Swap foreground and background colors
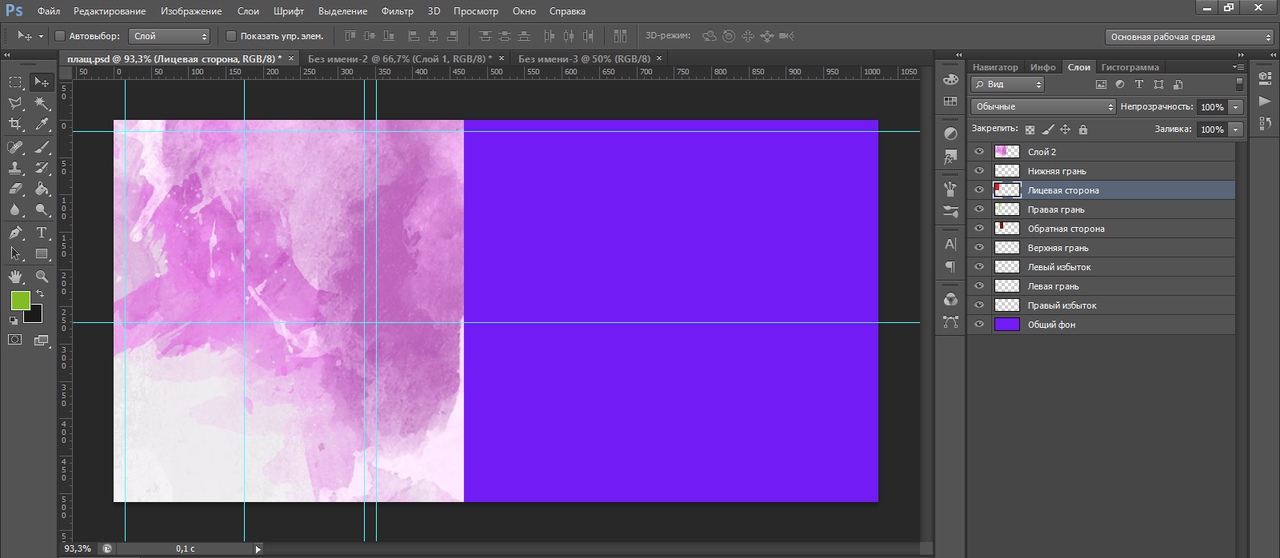 tap(40, 294)
